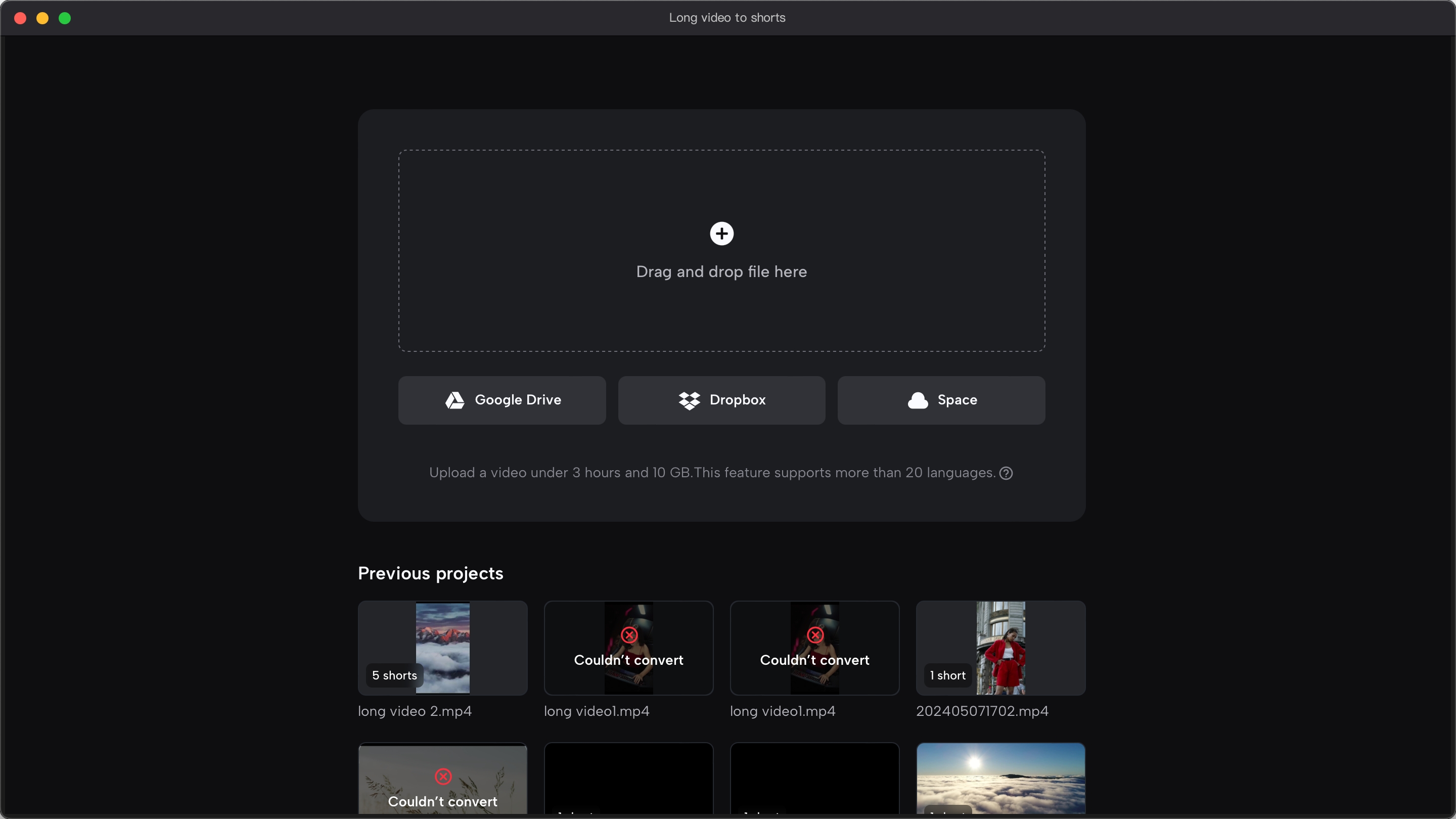This screenshot has height=819, width=1456.
Task: Click the error icon on second long video1.mp4
Action: [x=814, y=636]
